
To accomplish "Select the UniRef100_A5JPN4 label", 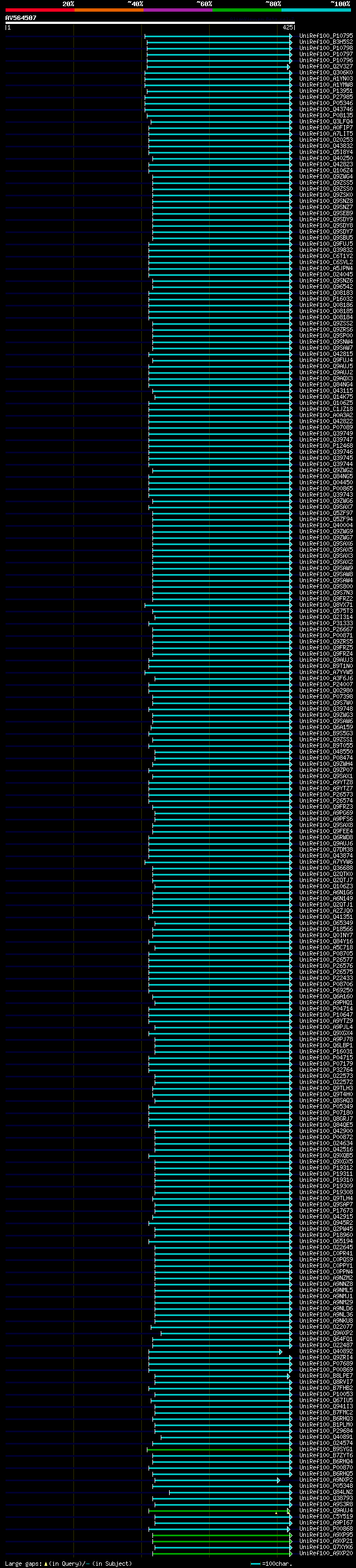I will click(x=325, y=269).
